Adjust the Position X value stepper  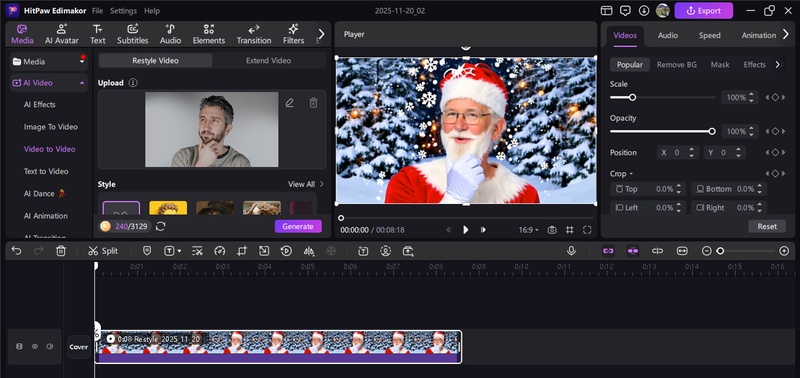[x=691, y=153]
